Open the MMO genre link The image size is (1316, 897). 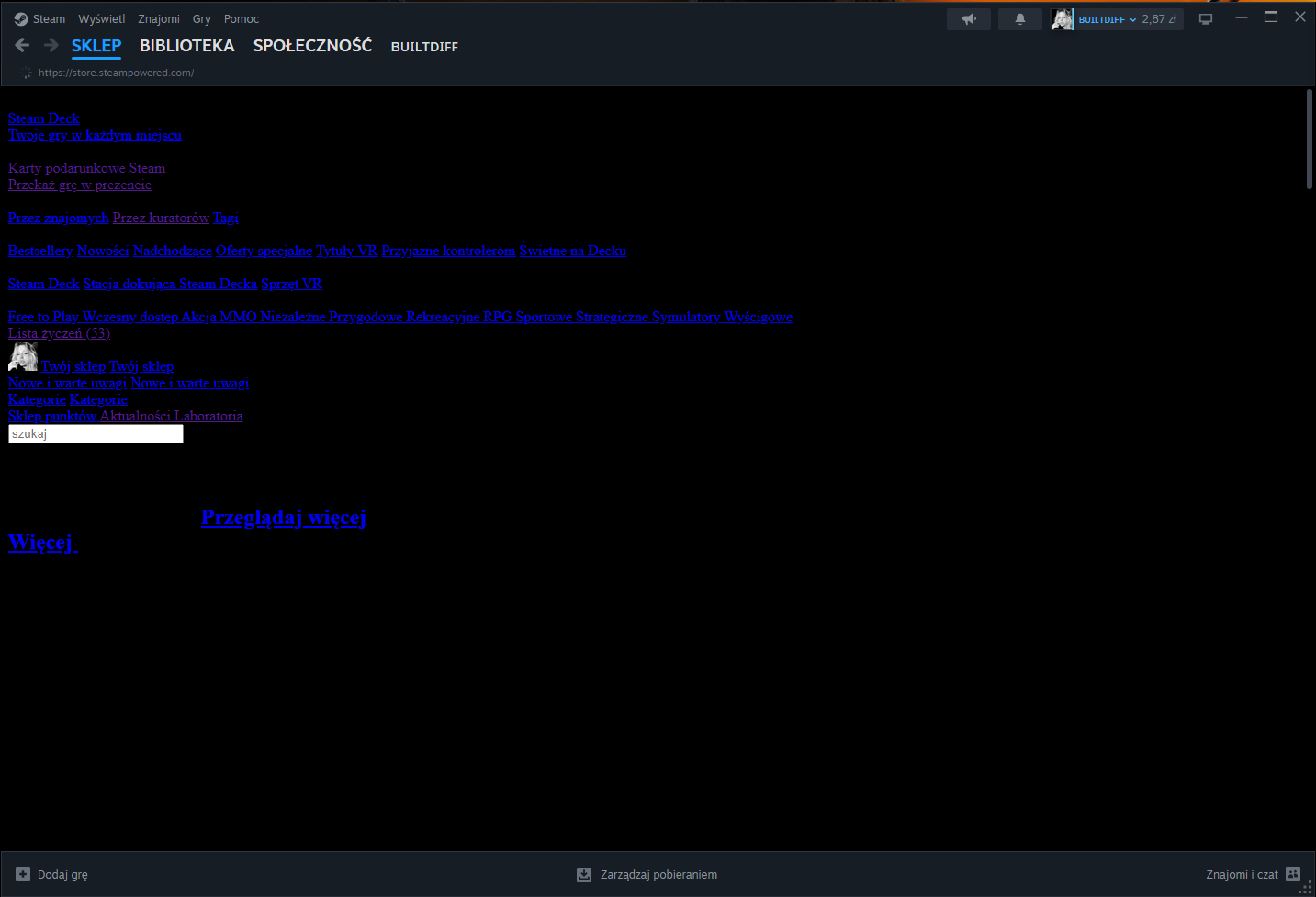239,317
